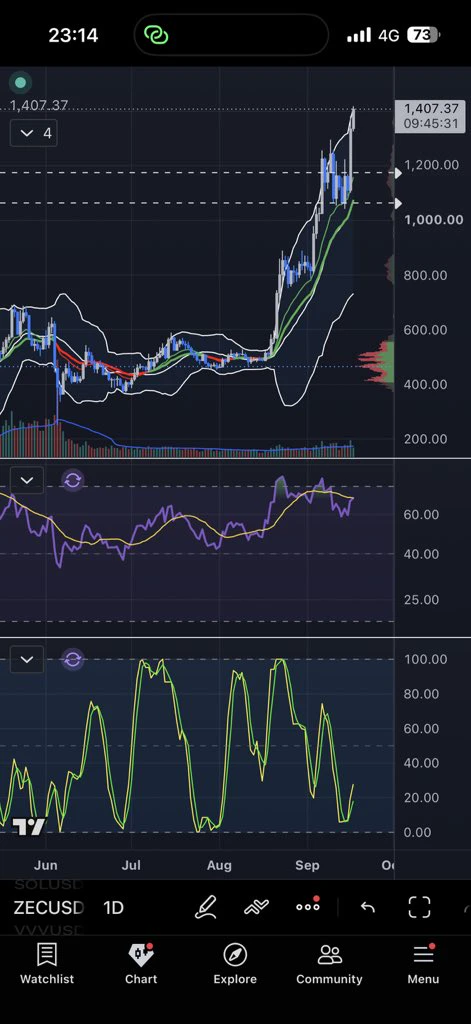471x1024 pixels.
Task: Tap the 200.00 price axis label
Action: [425, 439]
